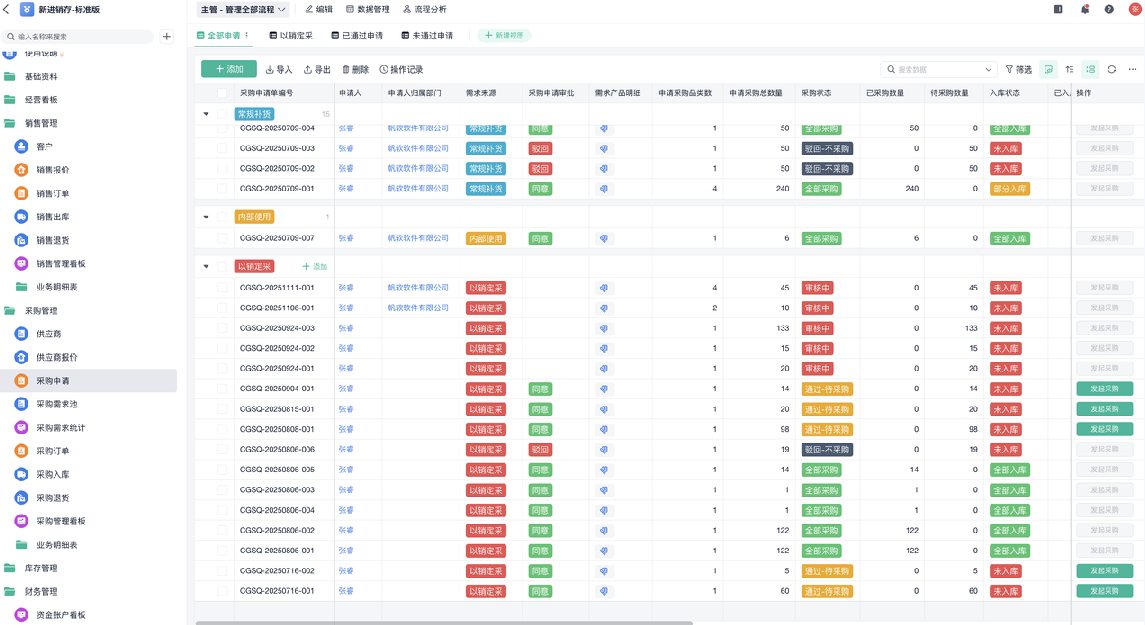Refresh the table data

(x=1111, y=70)
